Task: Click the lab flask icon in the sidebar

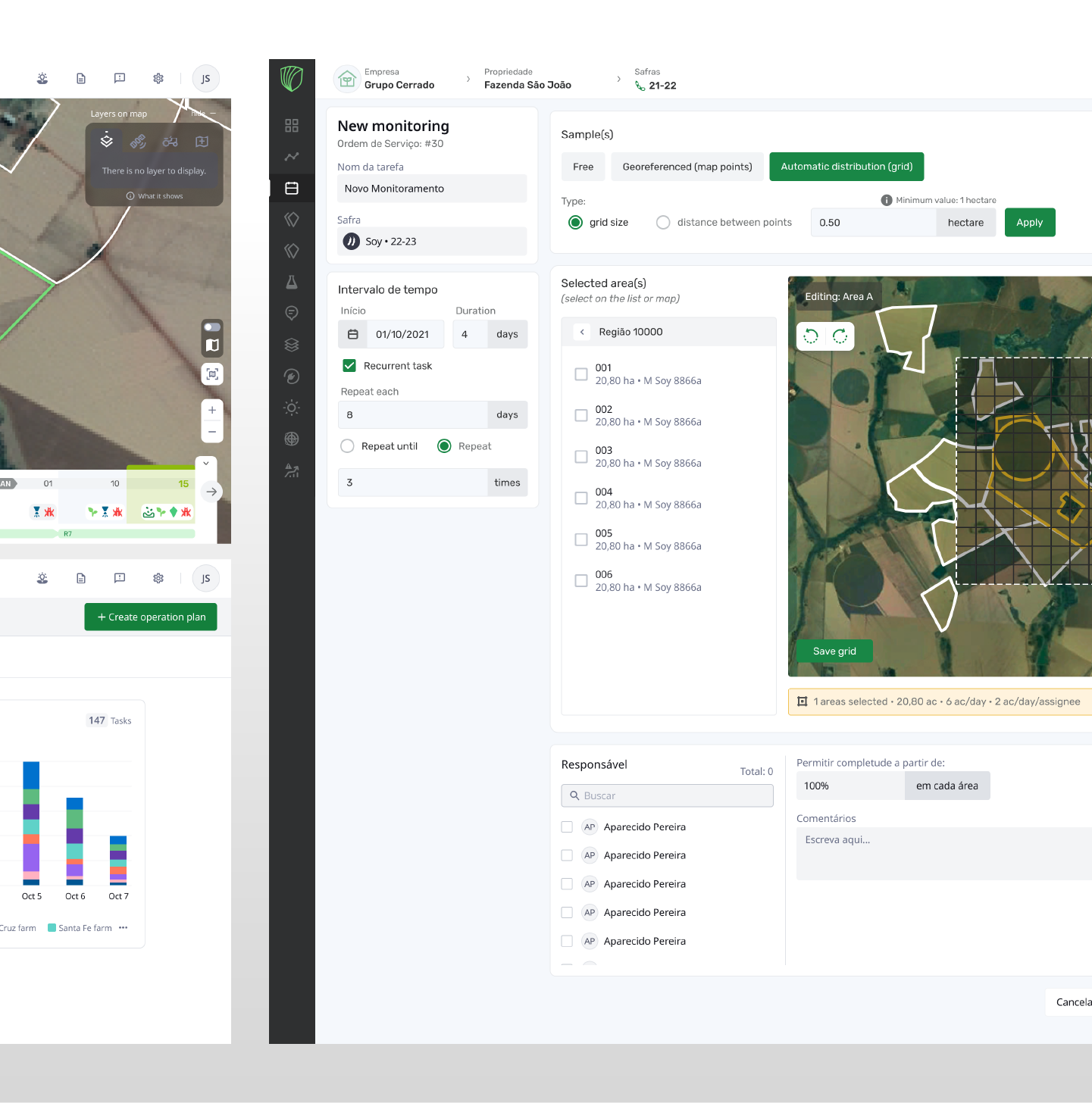Action: pos(292,282)
